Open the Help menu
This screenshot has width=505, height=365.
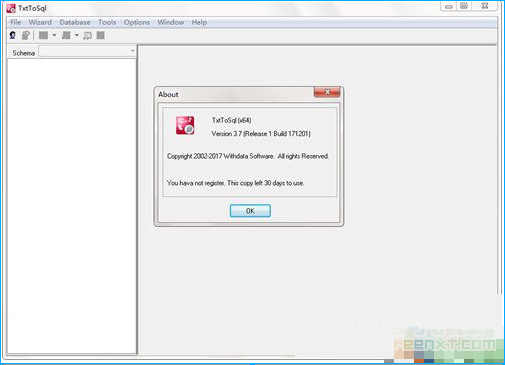pos(199,22)
